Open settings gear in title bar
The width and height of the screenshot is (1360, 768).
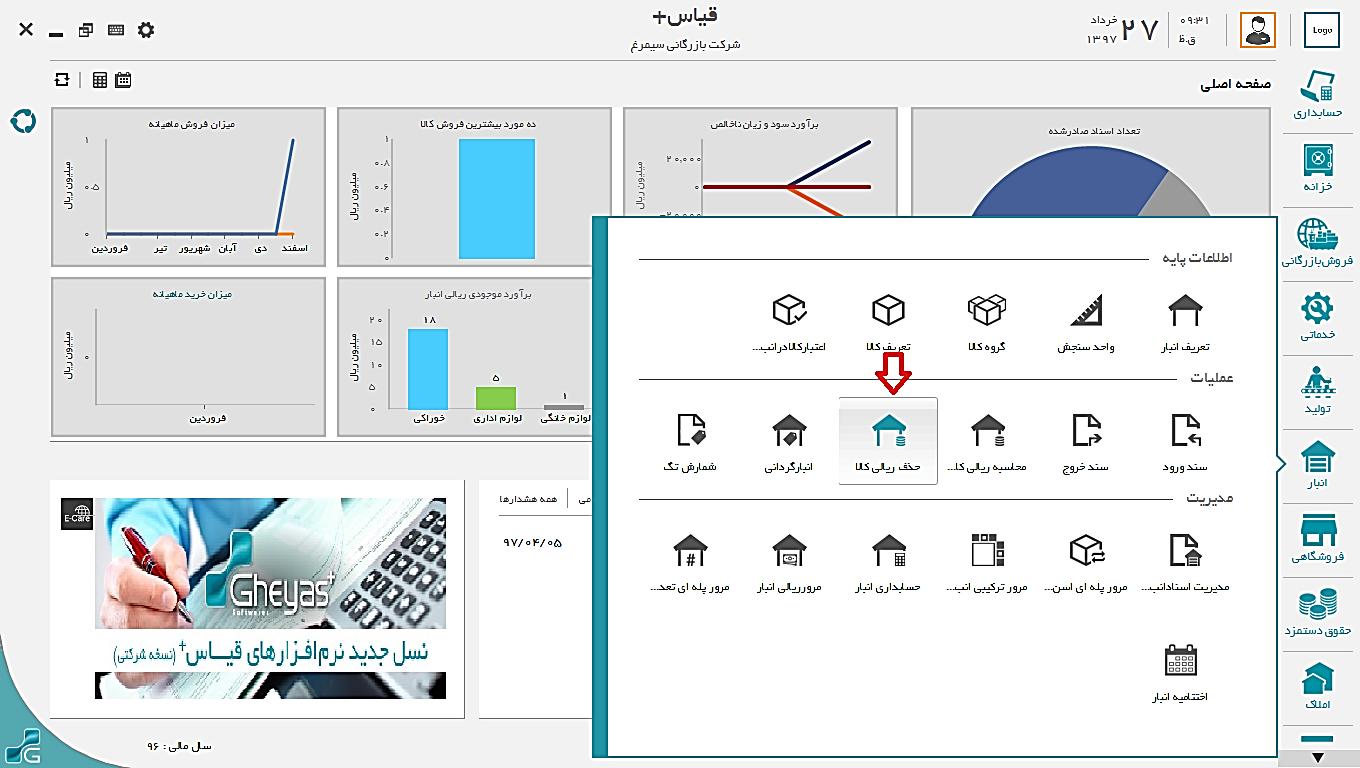[x=146, y=30]
